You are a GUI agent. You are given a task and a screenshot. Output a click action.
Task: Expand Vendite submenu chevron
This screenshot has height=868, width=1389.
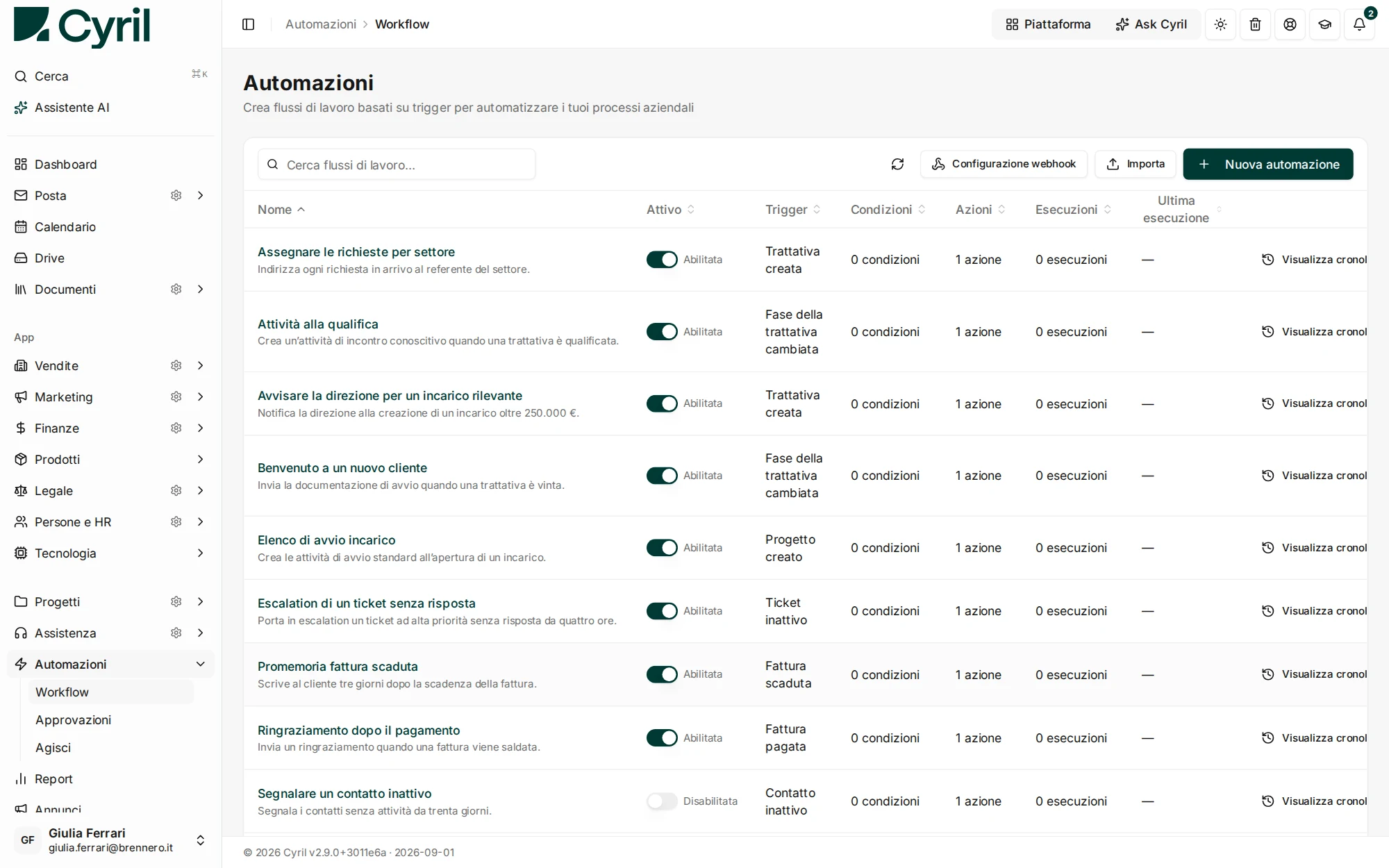click(x=201, y=365)
